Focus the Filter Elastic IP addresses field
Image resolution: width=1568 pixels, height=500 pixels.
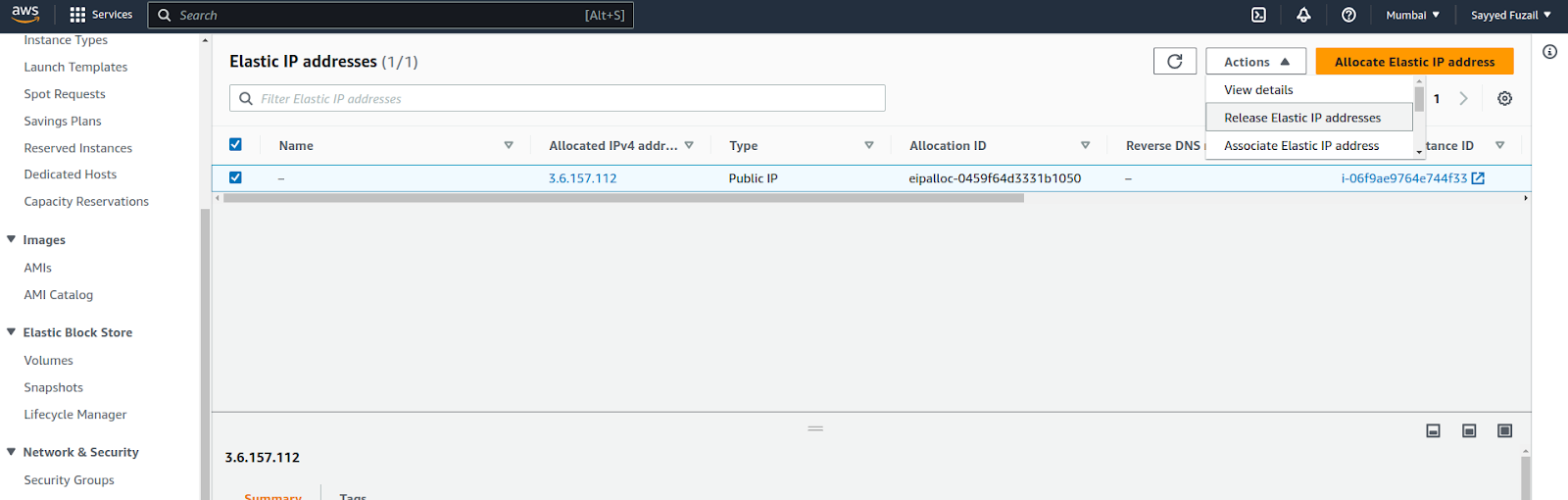point(557,98)
